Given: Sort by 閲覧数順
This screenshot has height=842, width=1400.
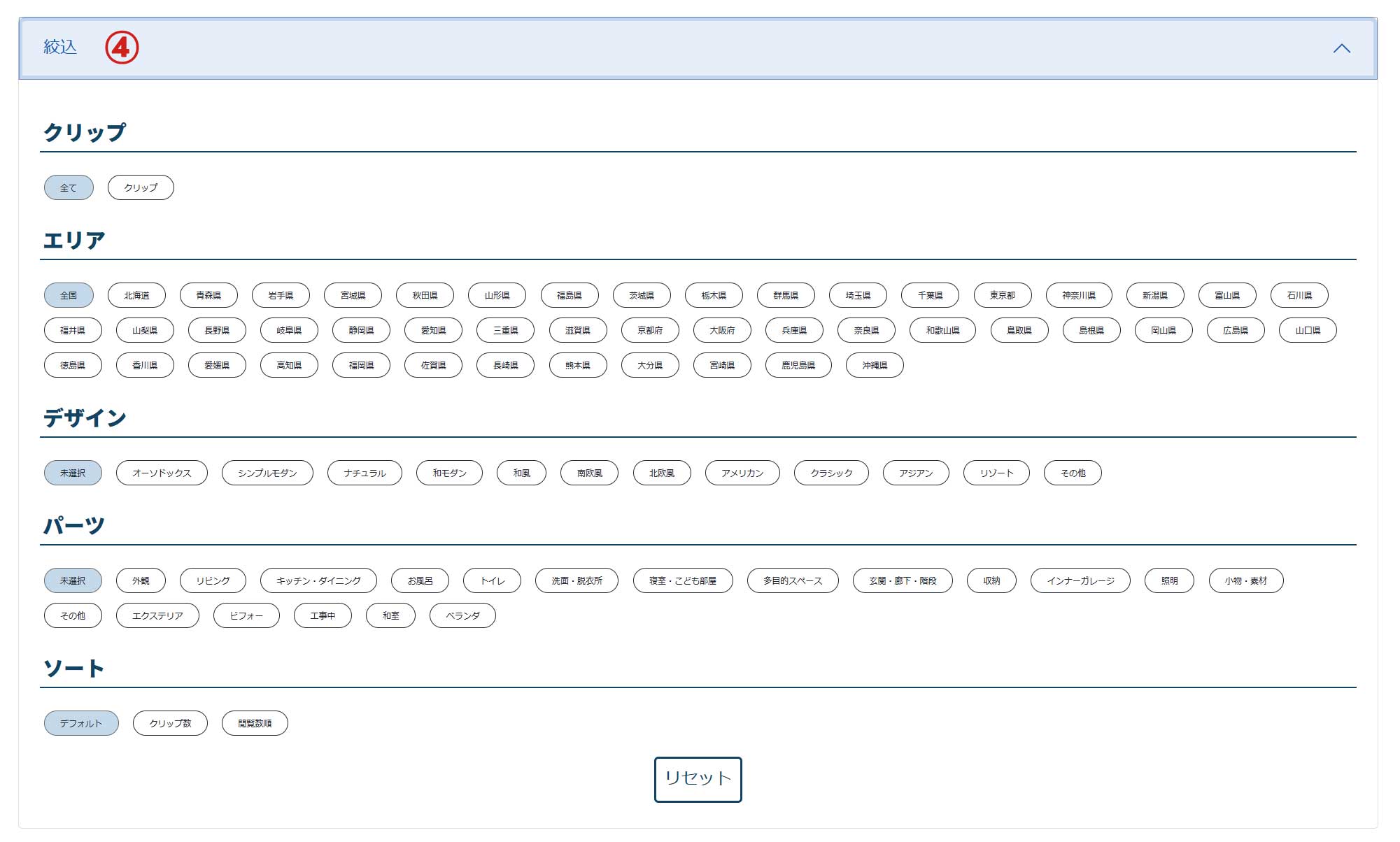Looking at the screenshot, I should pyautogui.click(x=255, y=723).
